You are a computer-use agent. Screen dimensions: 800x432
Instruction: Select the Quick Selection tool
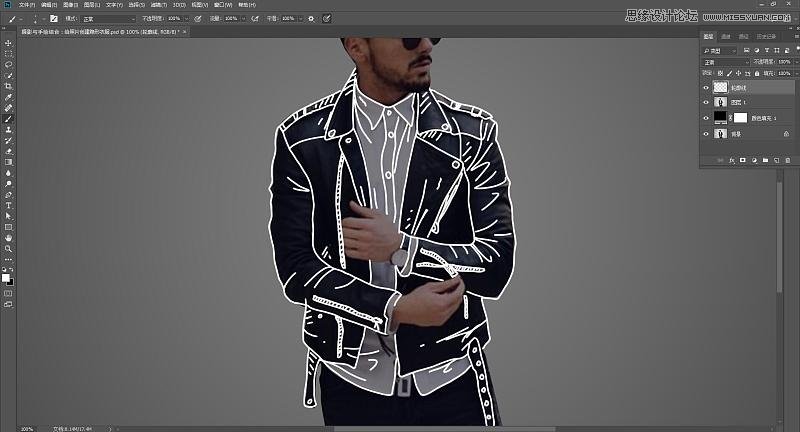tap(8, 75)
